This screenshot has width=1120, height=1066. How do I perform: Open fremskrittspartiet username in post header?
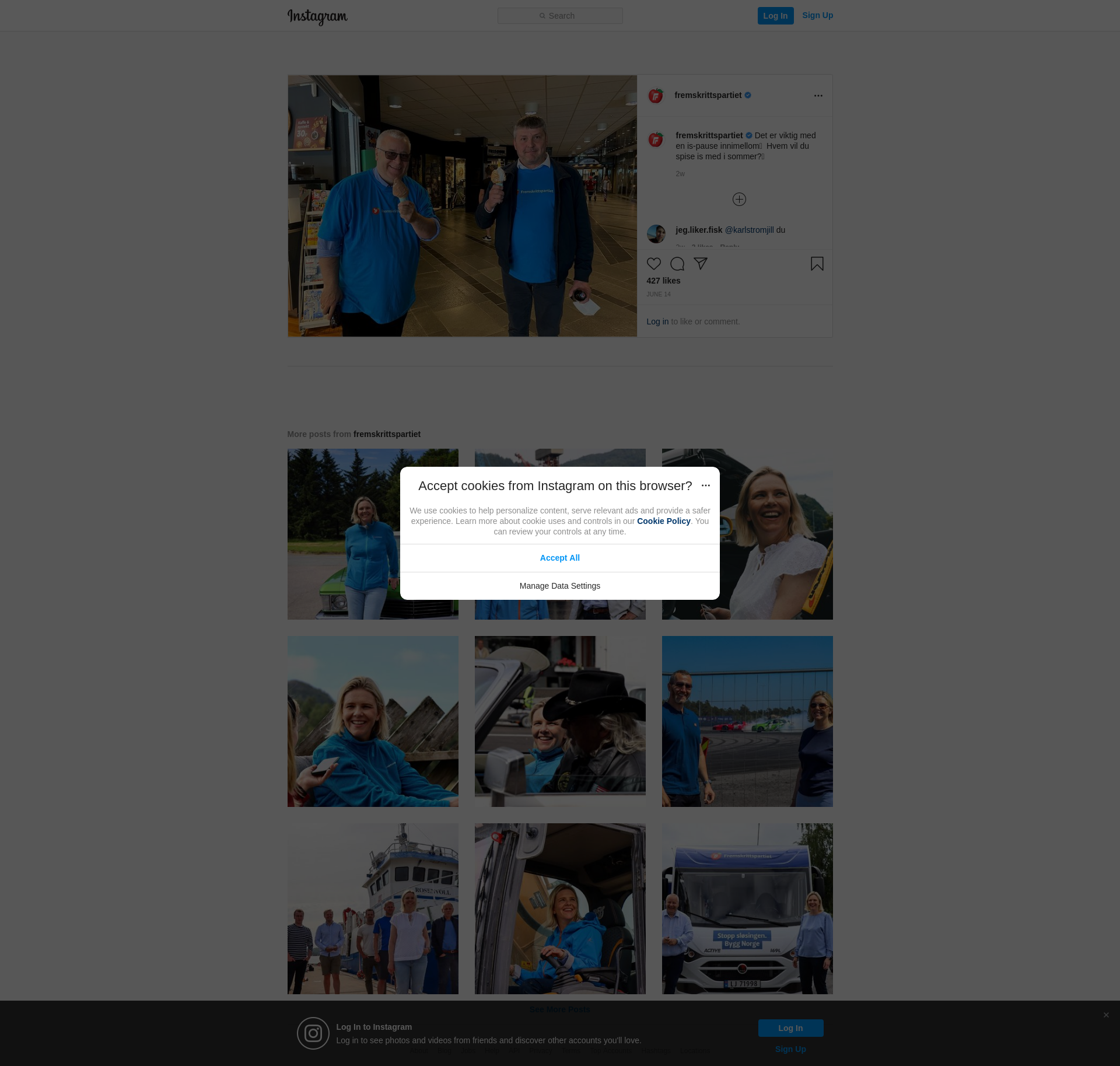pos(708,95)
